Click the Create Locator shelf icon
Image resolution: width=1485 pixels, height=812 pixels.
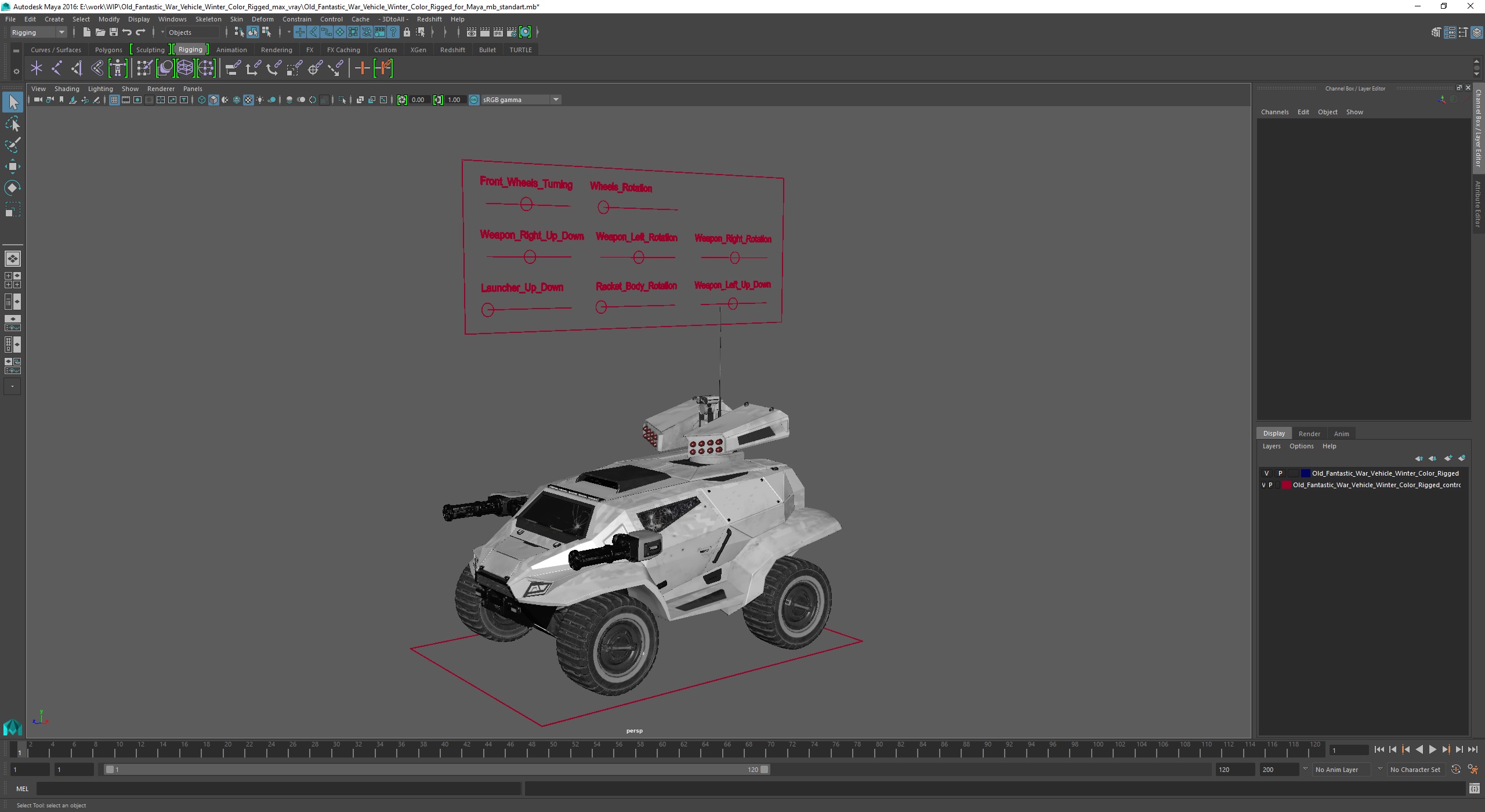coord(37,68)
